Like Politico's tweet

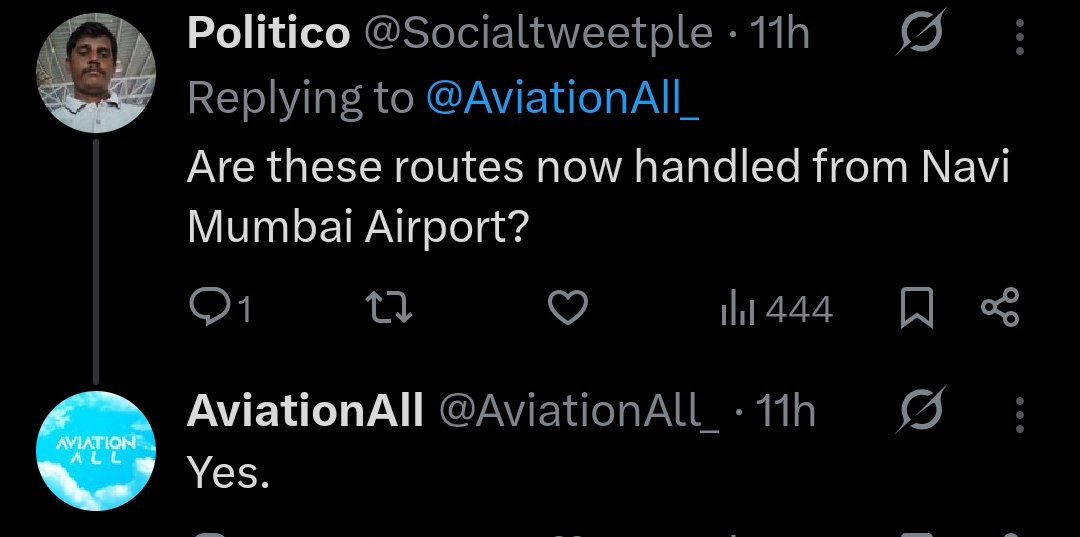[569, 309]
